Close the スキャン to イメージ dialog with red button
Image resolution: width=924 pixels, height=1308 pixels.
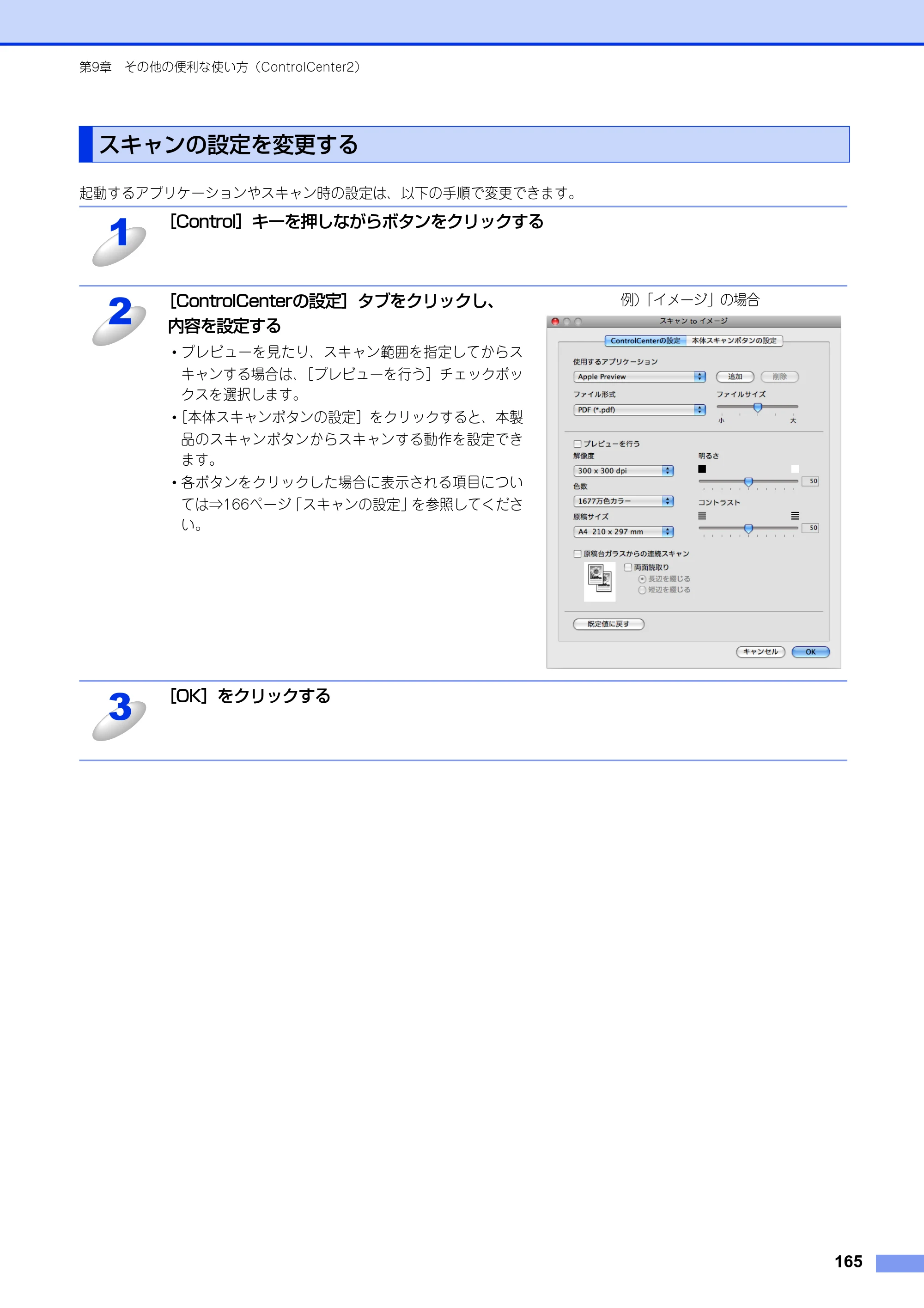(x=555, y=321)
